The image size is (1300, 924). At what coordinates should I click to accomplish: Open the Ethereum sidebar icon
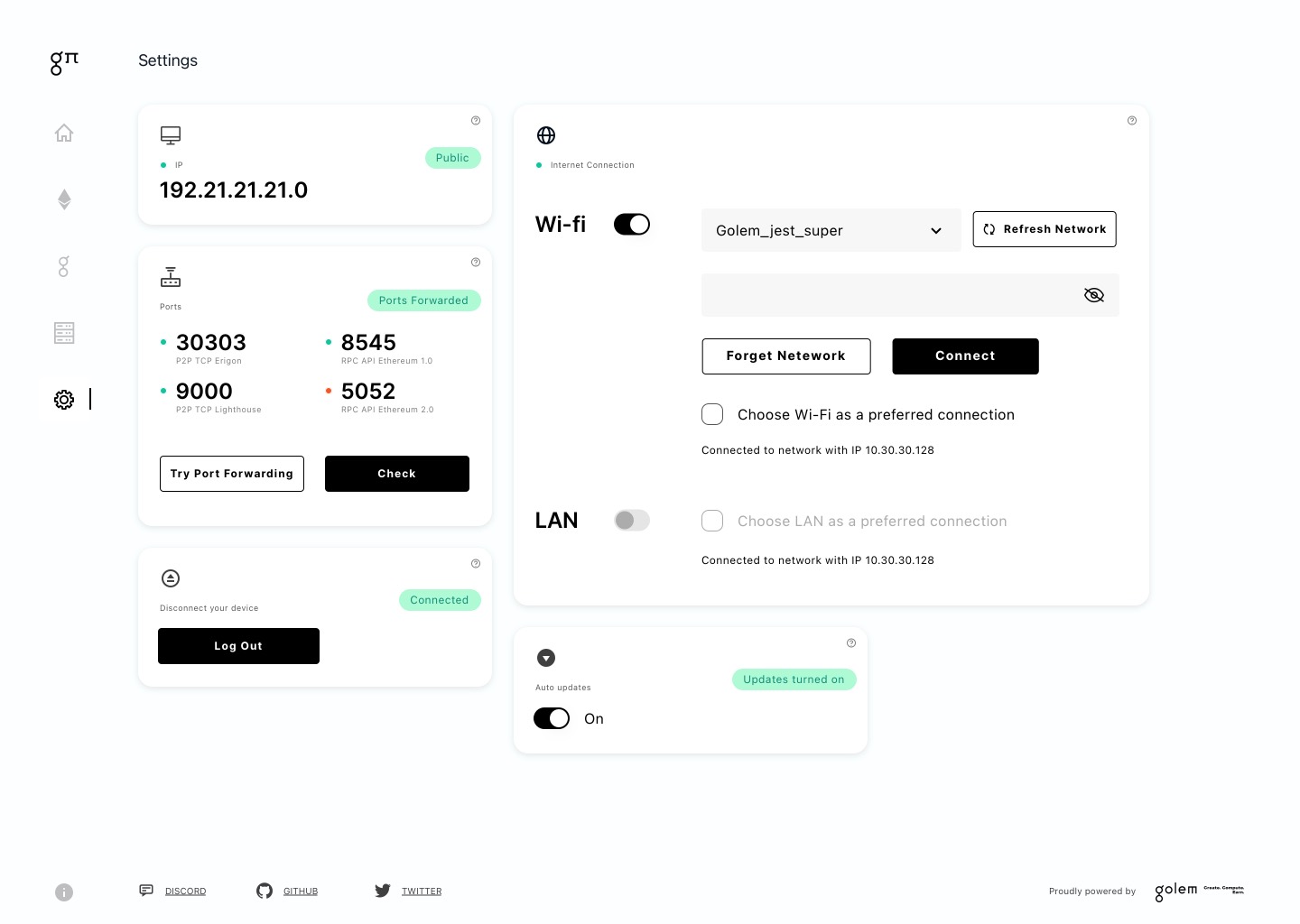64,199
